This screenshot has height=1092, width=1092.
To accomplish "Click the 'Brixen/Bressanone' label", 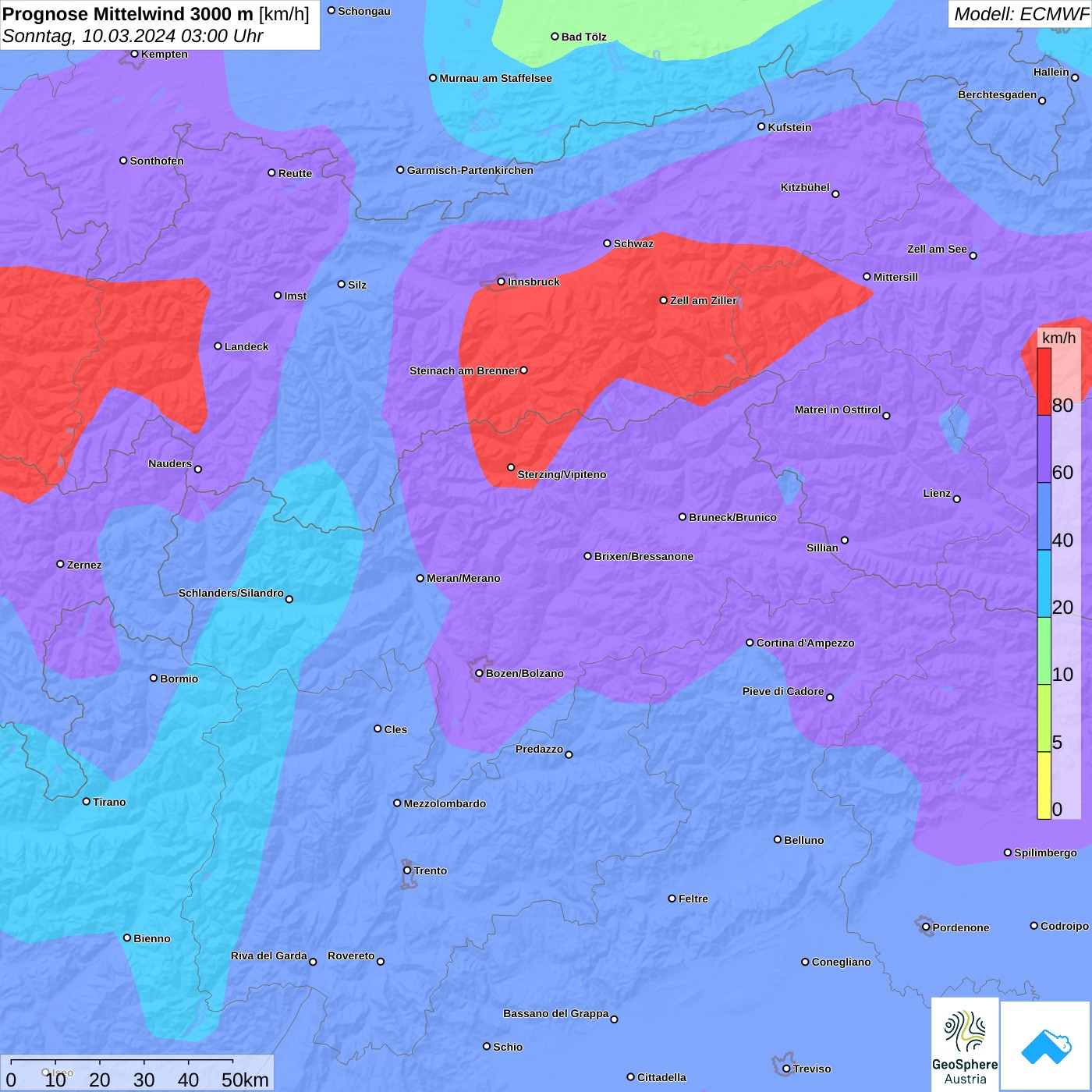I will click(644, 556).
